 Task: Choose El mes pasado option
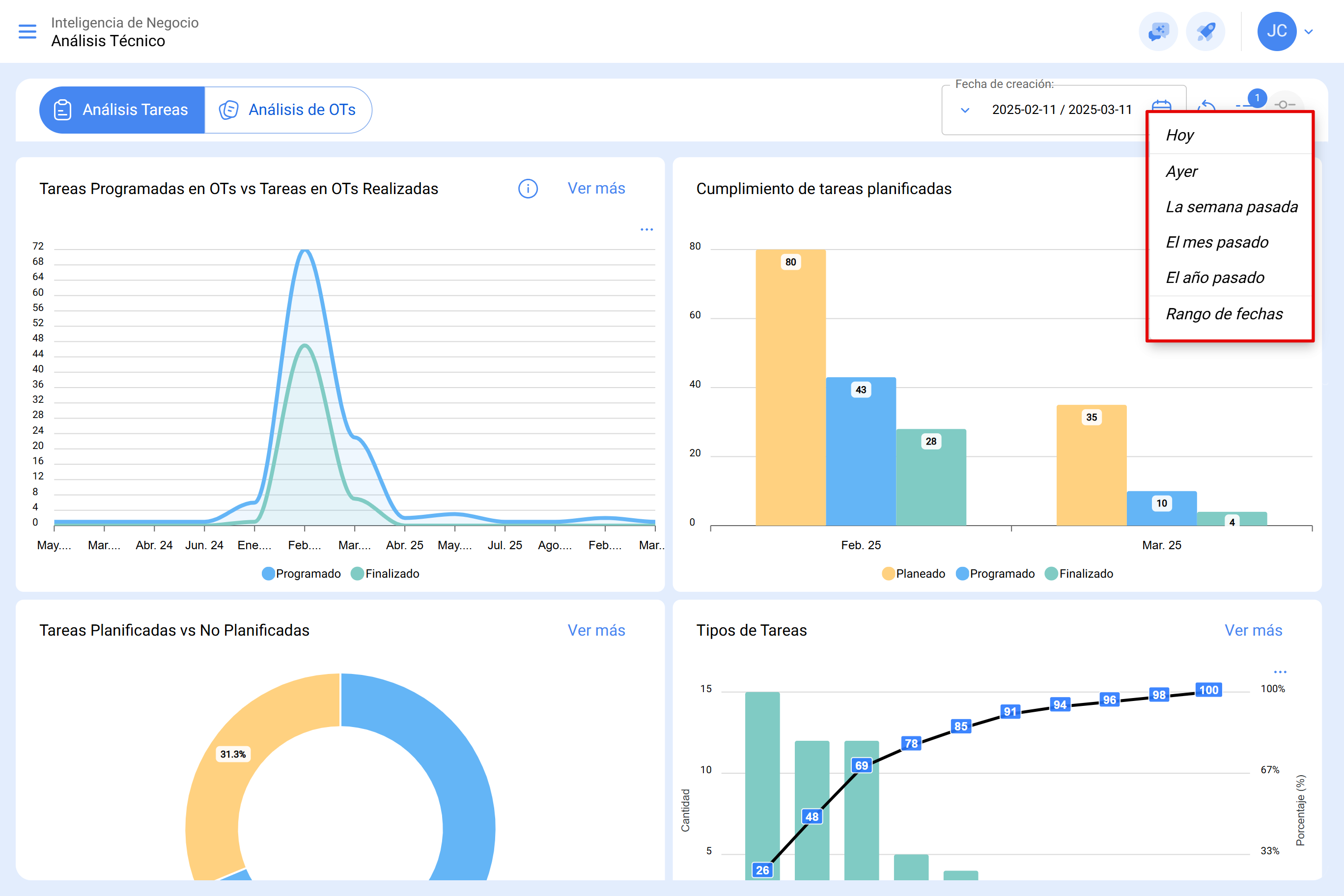1231,242
